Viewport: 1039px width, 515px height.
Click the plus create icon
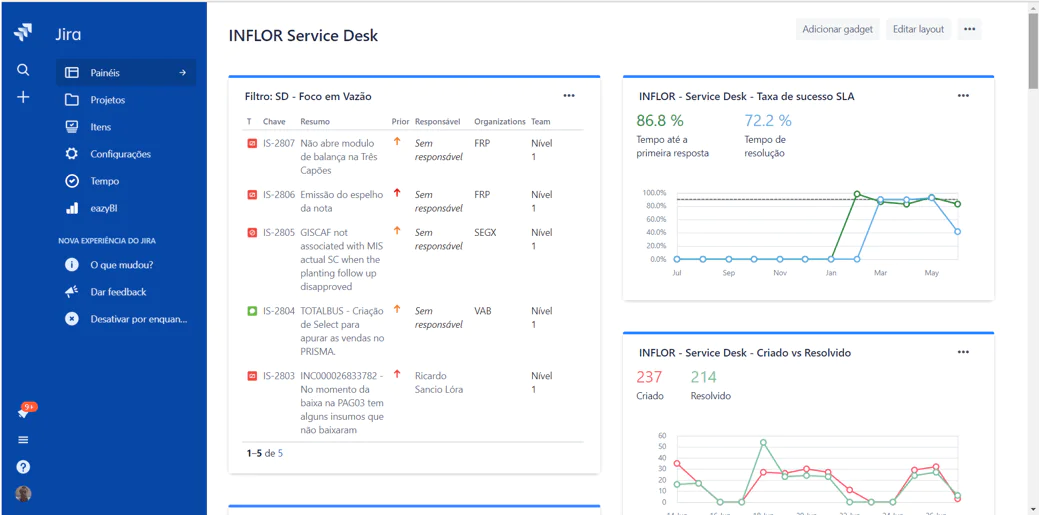click(x=23, y=97)
